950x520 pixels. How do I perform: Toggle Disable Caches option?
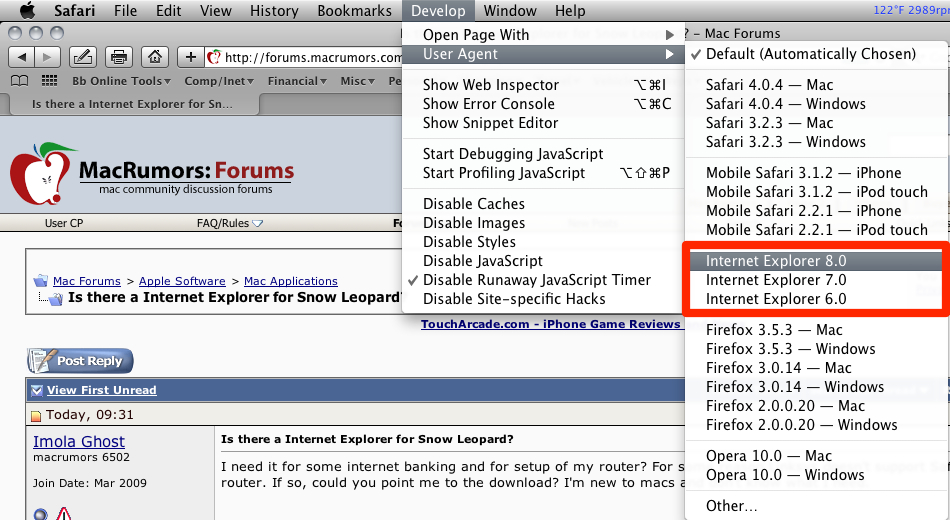tap(543, 204)
